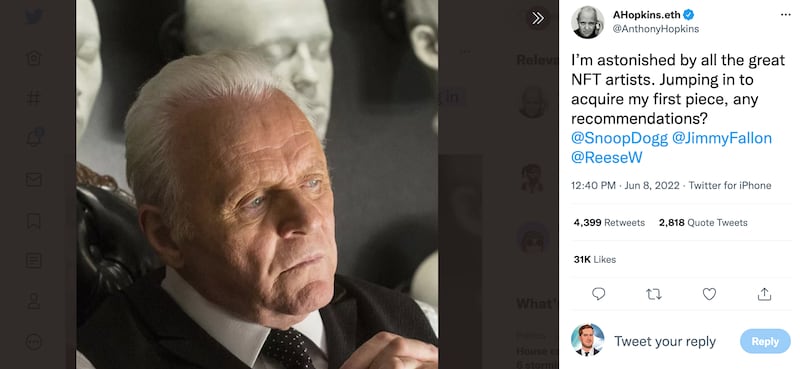
Task: Click the reply speech bubble icon
Action: tap(598, 294)
